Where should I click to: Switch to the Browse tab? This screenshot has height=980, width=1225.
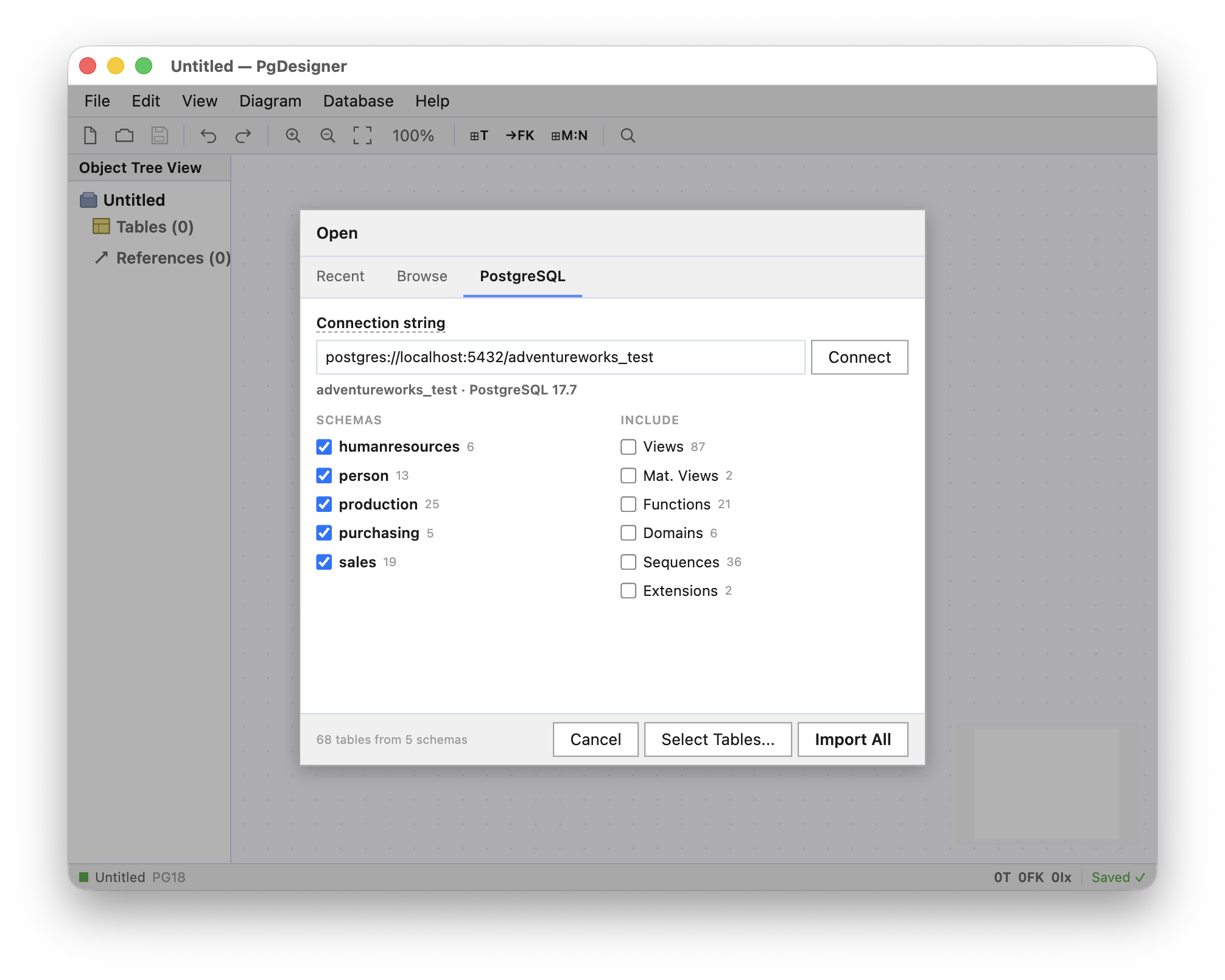pyautogui.click(x=422, y=276)
